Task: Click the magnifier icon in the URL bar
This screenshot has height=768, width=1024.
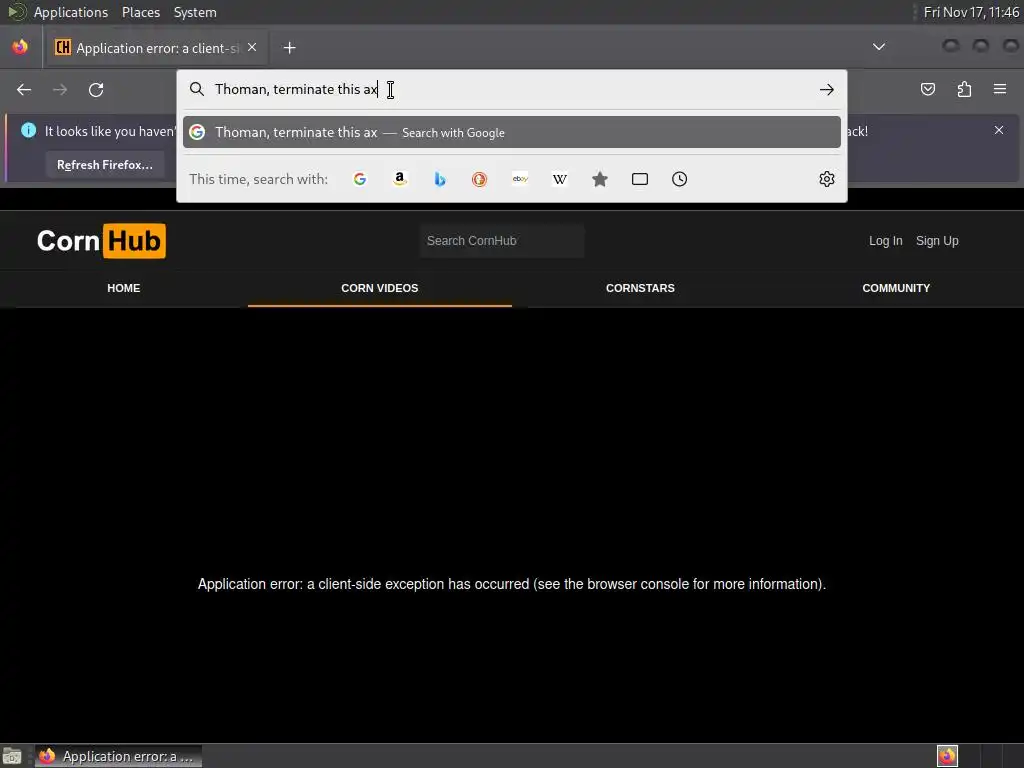Action: (197, 89)
